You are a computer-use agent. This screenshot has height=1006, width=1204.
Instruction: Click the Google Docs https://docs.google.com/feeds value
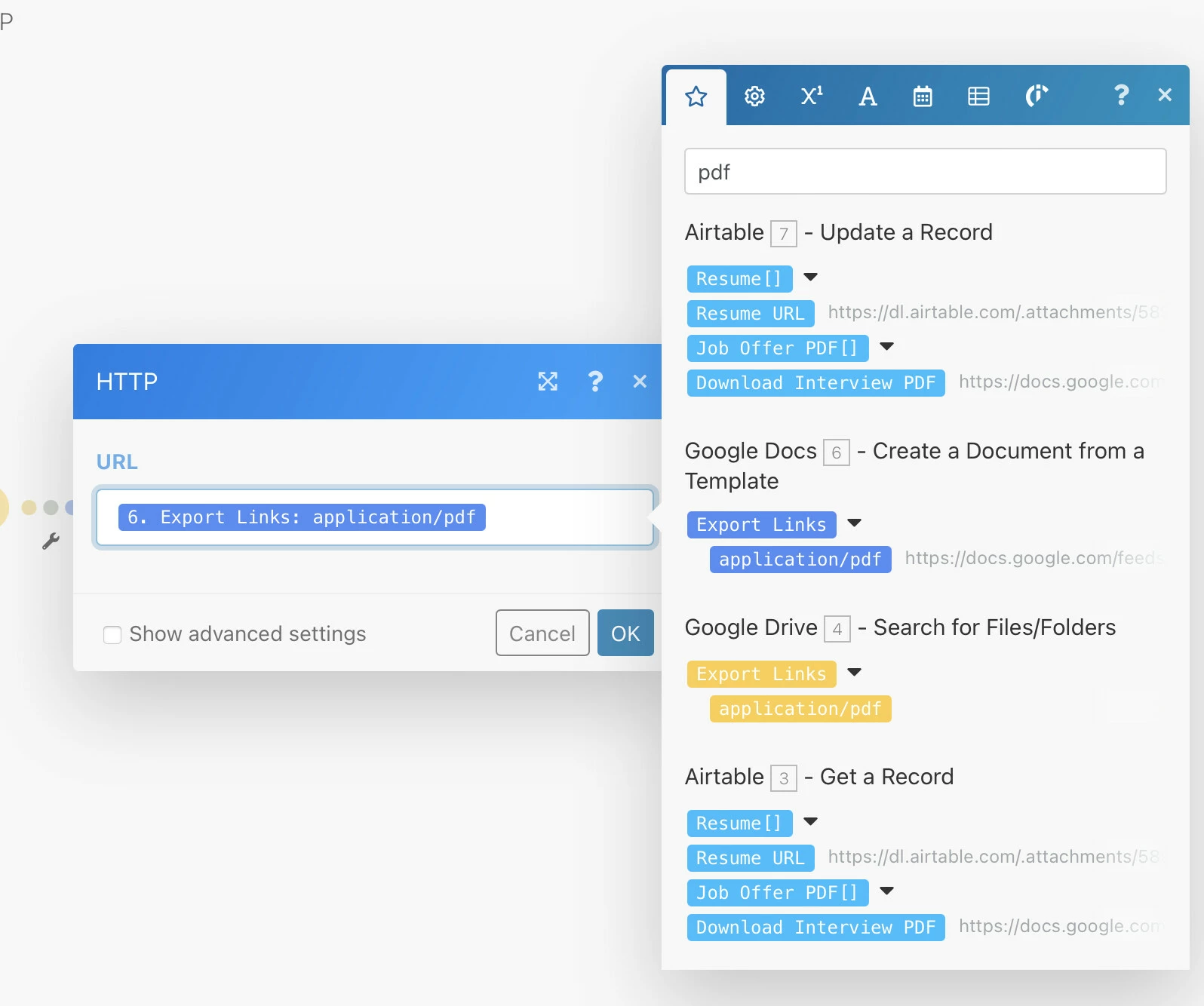[x=1034, y=558]
